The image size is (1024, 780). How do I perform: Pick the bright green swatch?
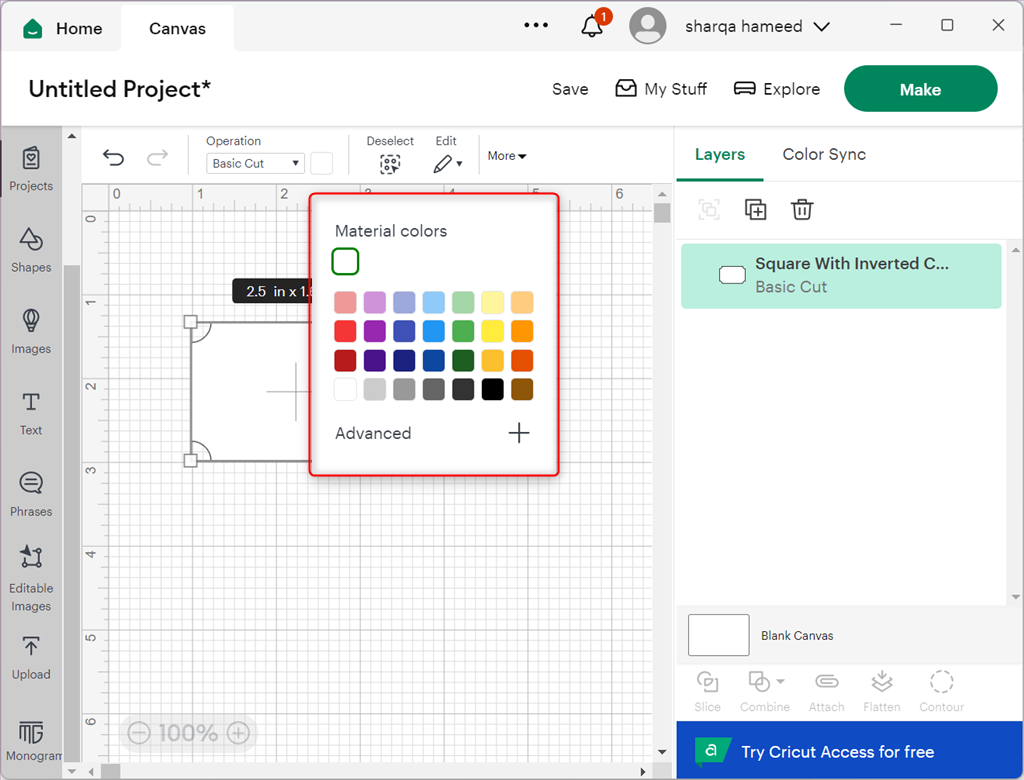click(x=463, y=331)
